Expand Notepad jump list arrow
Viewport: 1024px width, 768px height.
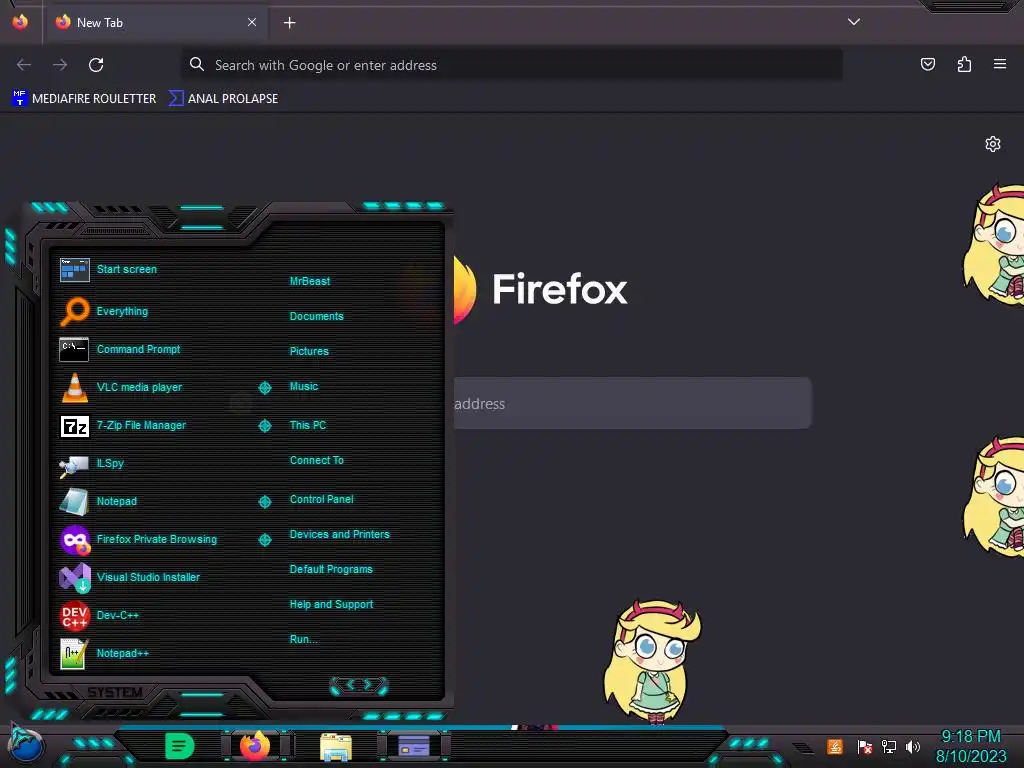point(264,502)
